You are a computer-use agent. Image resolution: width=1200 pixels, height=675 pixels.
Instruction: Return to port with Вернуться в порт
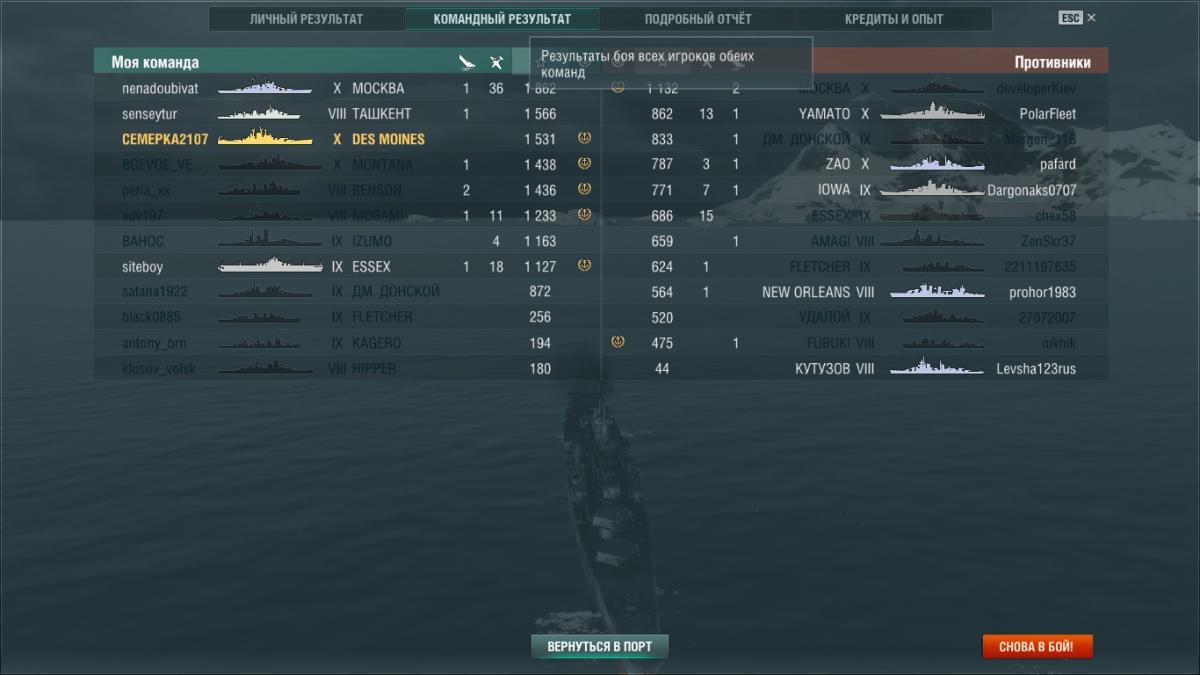pyautogui.click(x=599, y=646)
